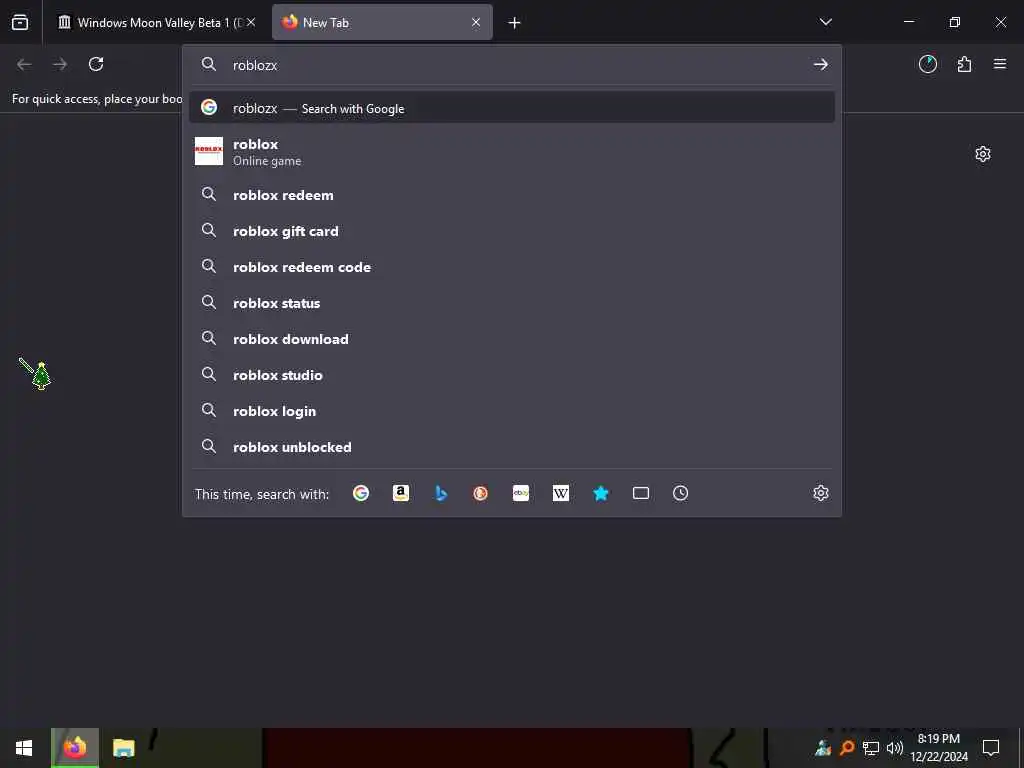The image size is (1024, 768).
Task: Pick the roblox unblocked suggestion
Action: coord(512,447)
